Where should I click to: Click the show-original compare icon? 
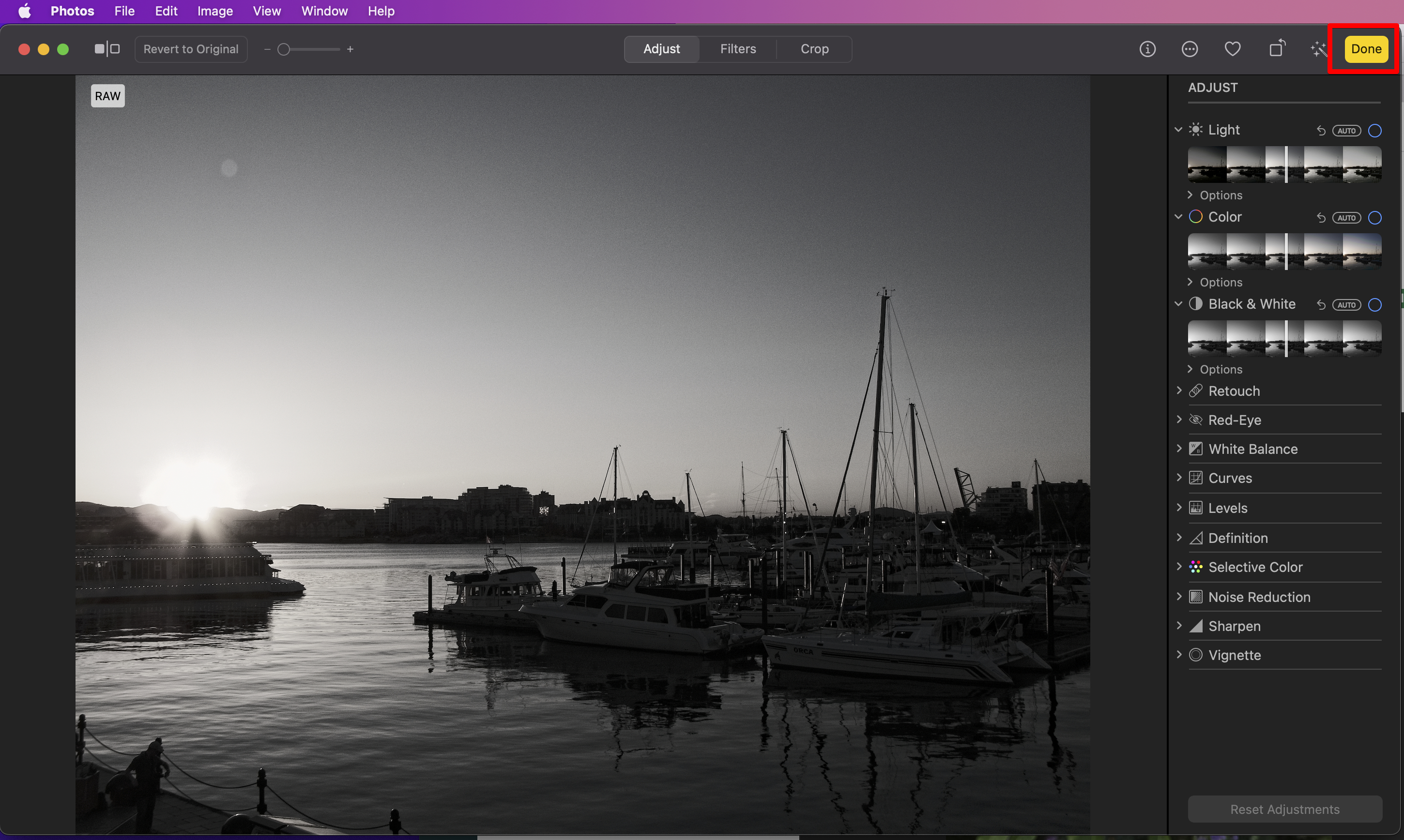(x=107, y=49)
